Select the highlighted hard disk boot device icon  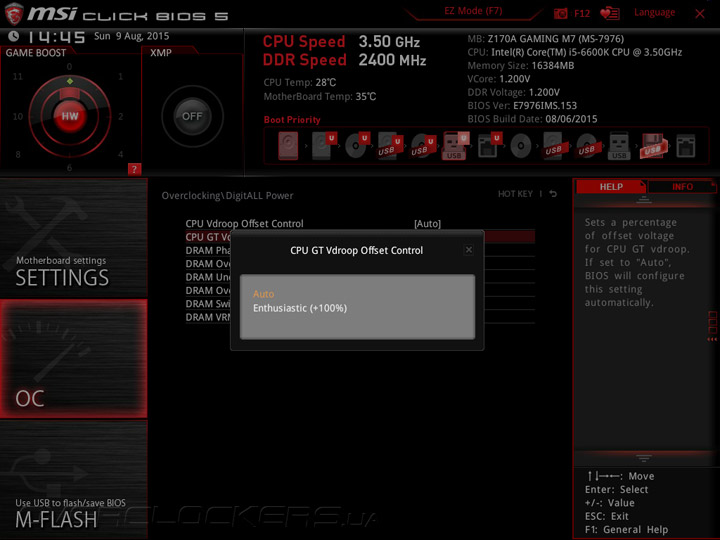288,146
